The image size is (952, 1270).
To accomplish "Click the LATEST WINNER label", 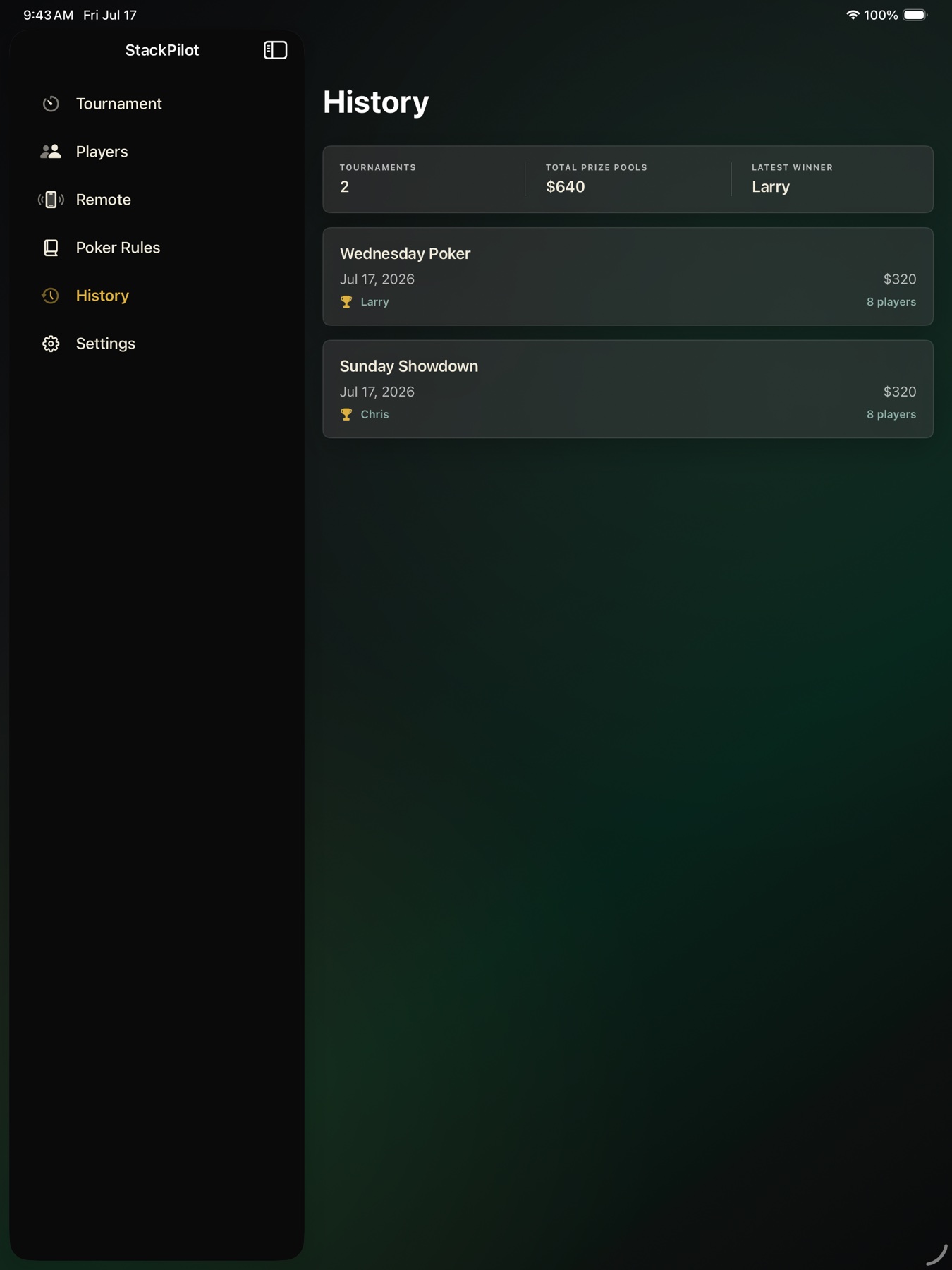I will [793, 167].
